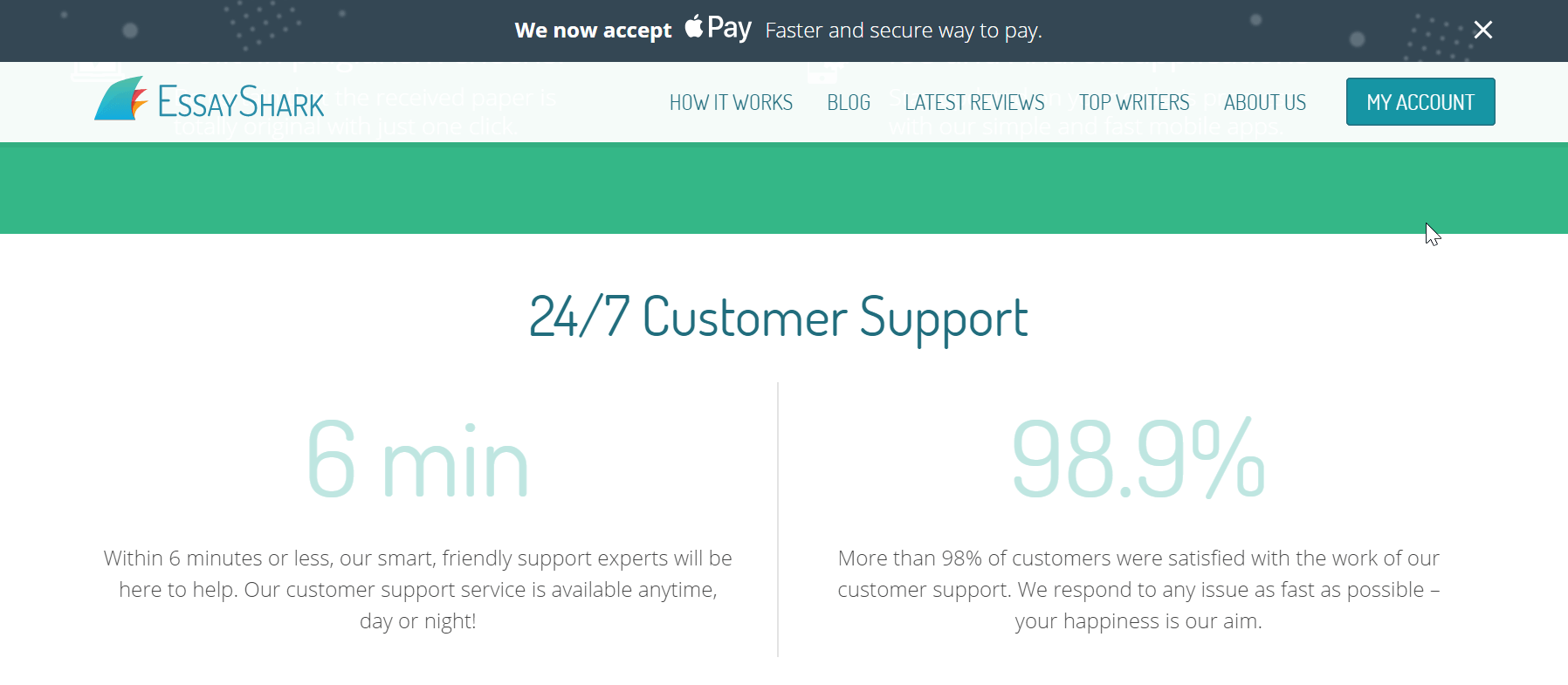Screen dimensions: 1568x685
Task: Navigate to About Us
Action: click(x=1265, y=102)
